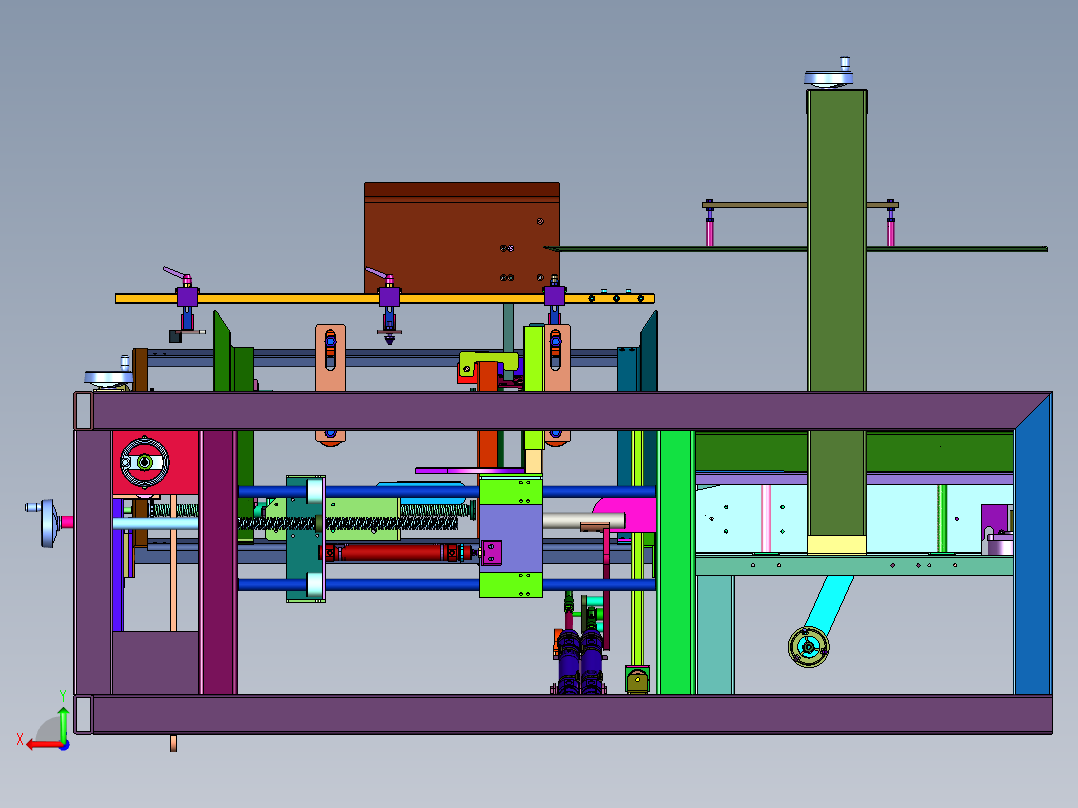Pick the dark blue valve assembly at the bottom
This screenshot has width=1078, height=808.
tap(580, 660)
